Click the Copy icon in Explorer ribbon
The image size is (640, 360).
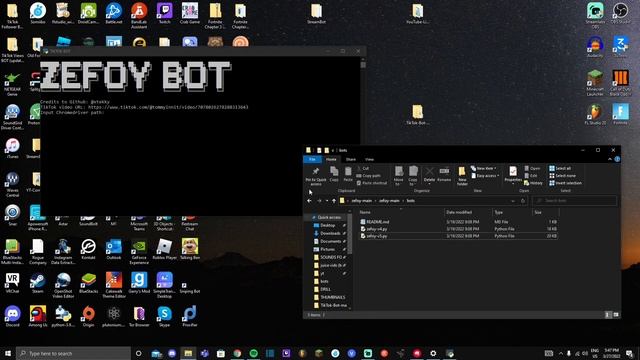(x=334, y=174)
